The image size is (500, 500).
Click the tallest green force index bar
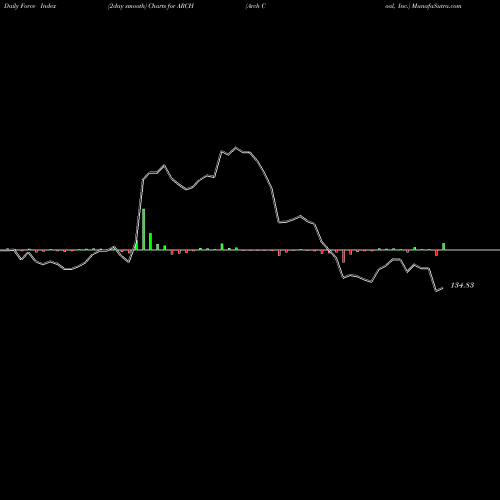pyautogui.click(x=144, y=229)
